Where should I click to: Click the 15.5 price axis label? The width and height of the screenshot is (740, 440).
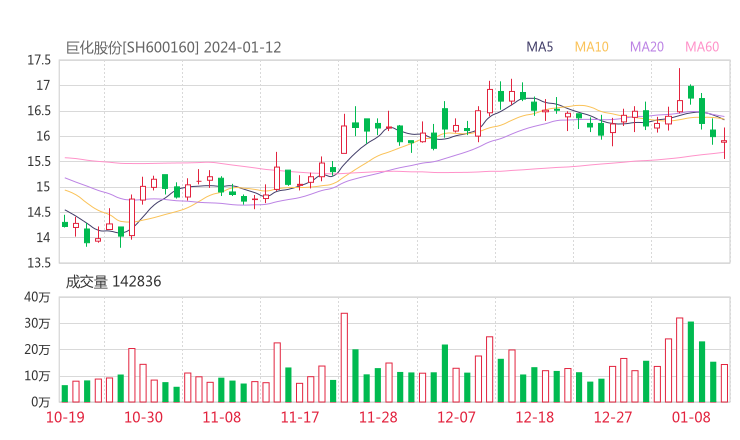pyautogui.click(x=39, y=162)
